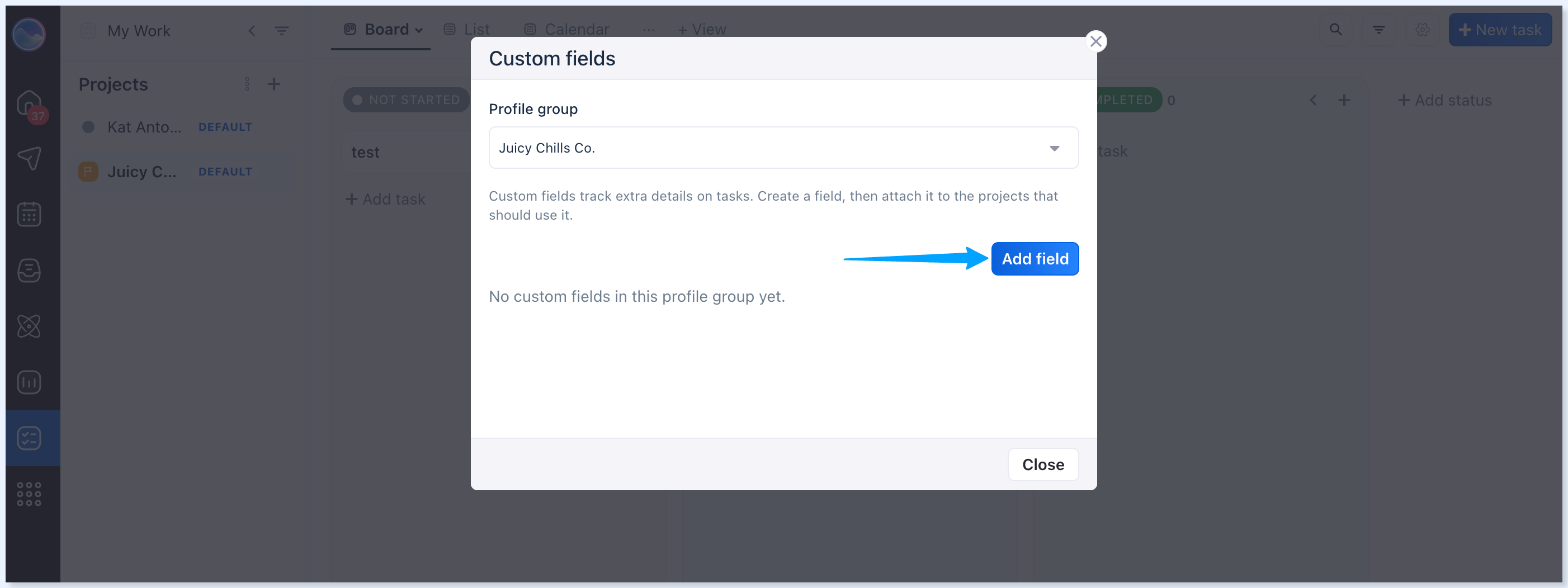
Task: Expand the Profile group dropdown
Action: tap(783, 148)
